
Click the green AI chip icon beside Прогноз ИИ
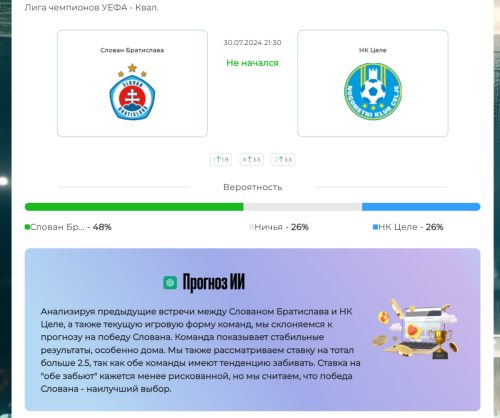(170, 283)
